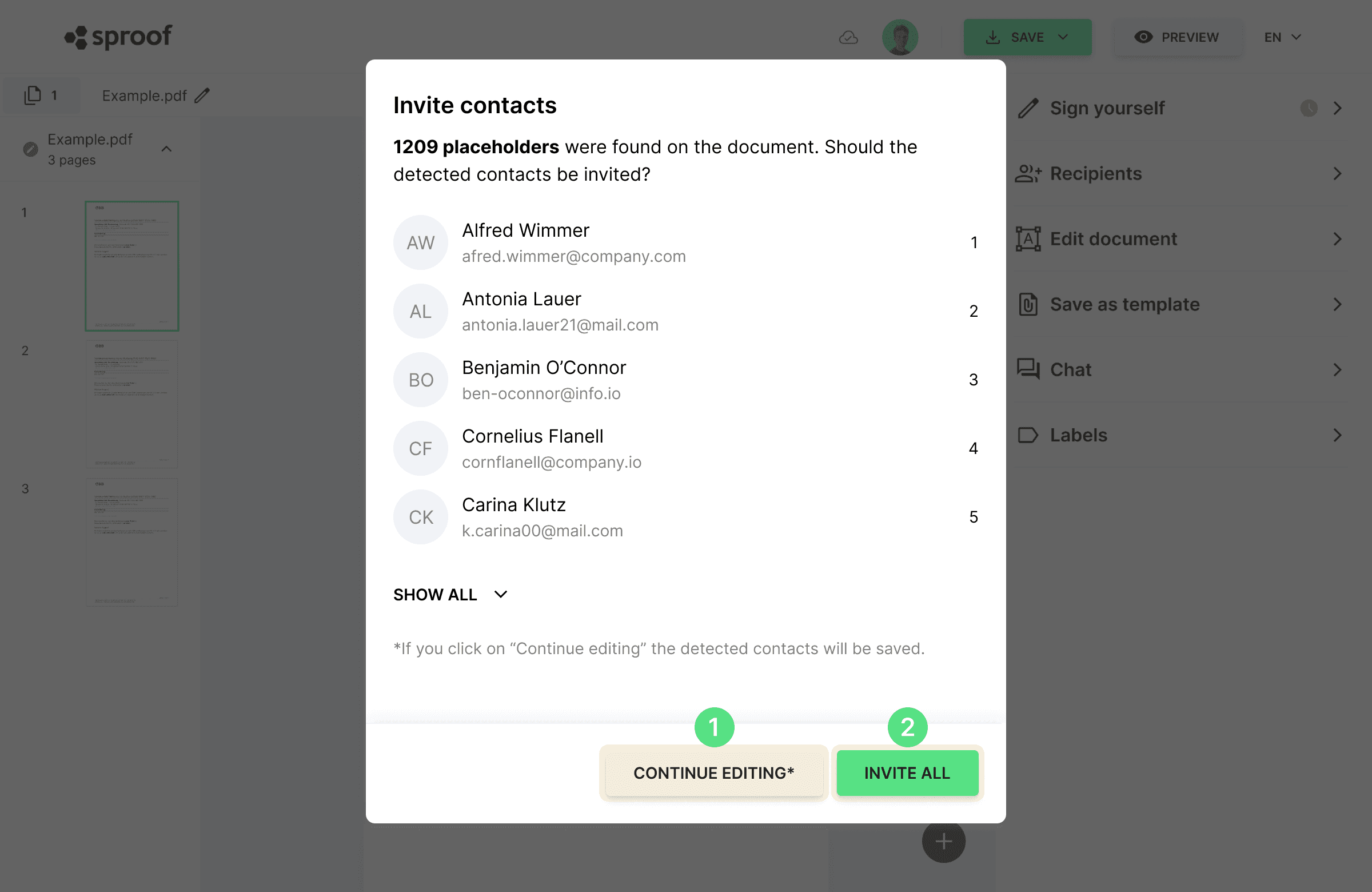Image resolution: width=1372 pixels, height=892 pixels.
Task: Click the pencil icon beside Example.pdf
Action: (x=202, y=95)
